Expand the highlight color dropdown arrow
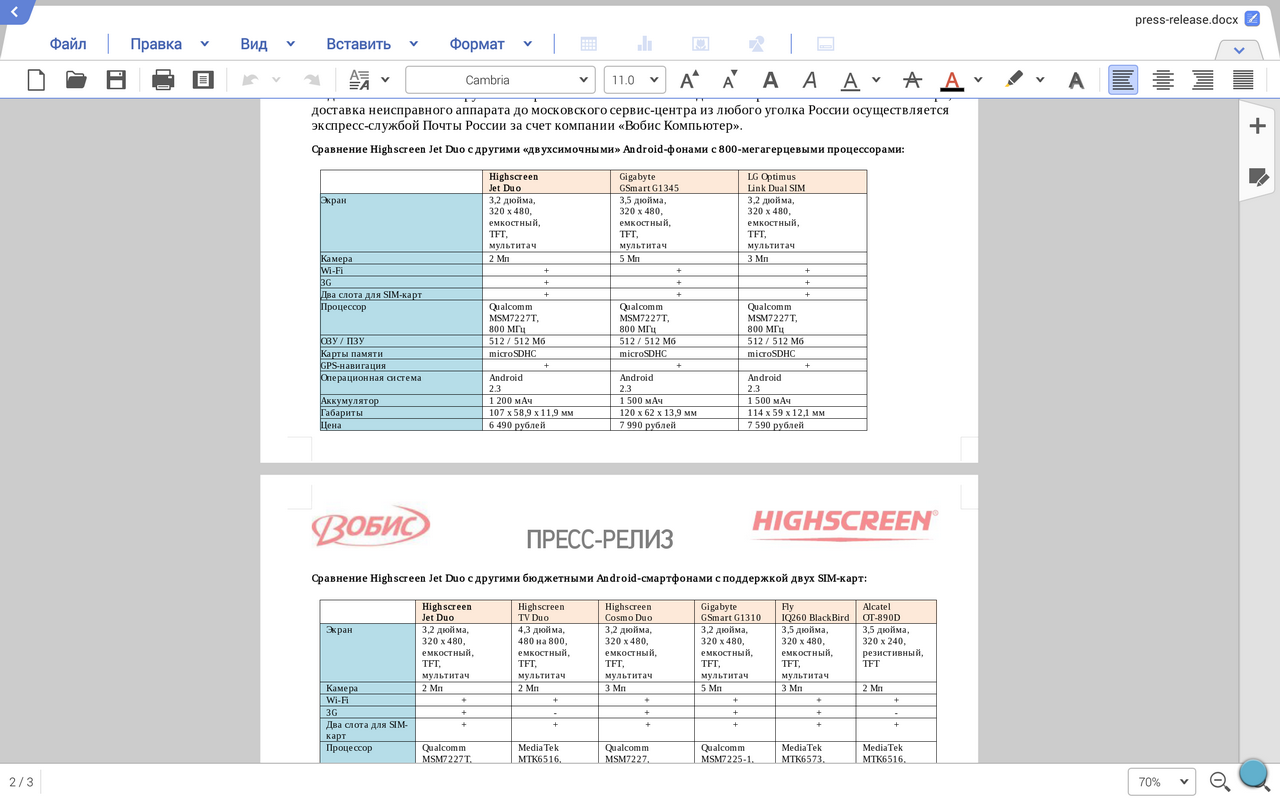 click(x=1040, y=80)
